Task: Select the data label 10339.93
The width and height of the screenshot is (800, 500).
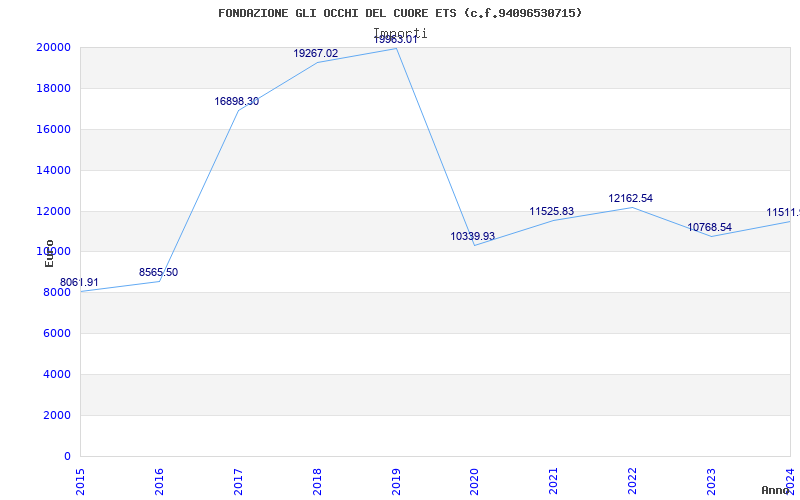Action: coord(472,237)
